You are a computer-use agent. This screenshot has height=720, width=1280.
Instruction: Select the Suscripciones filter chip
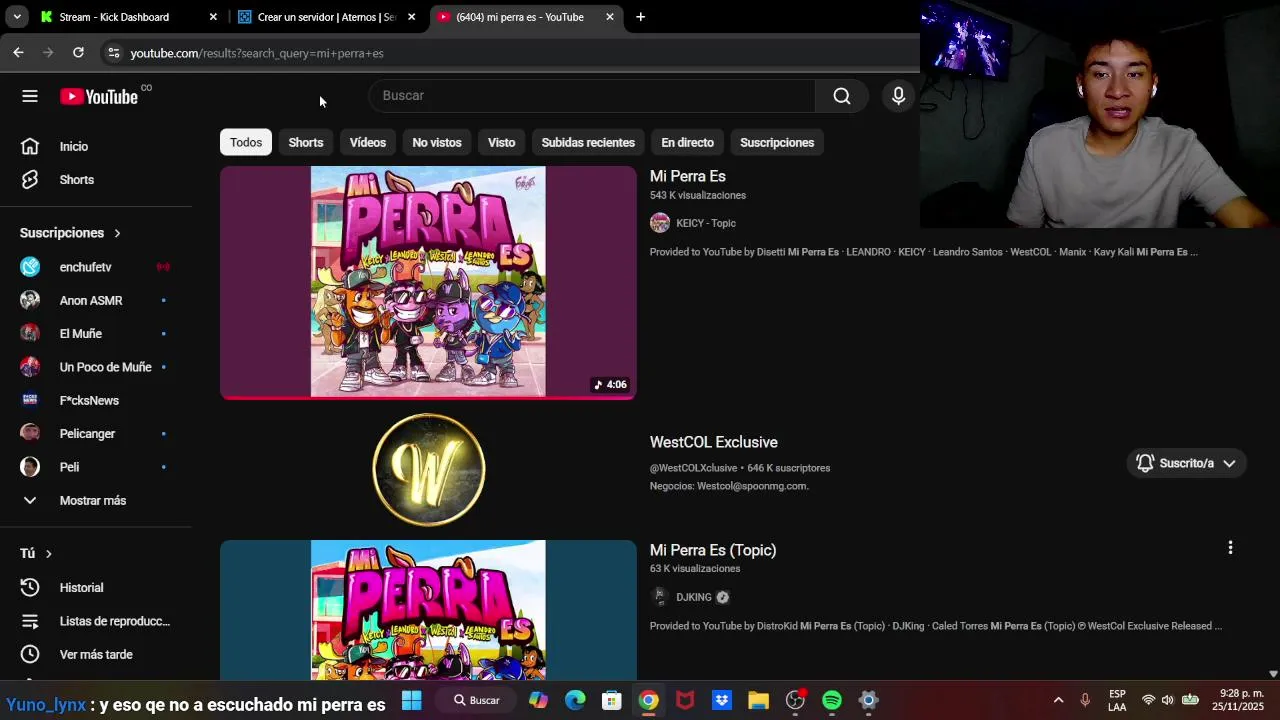pos(777,143)
